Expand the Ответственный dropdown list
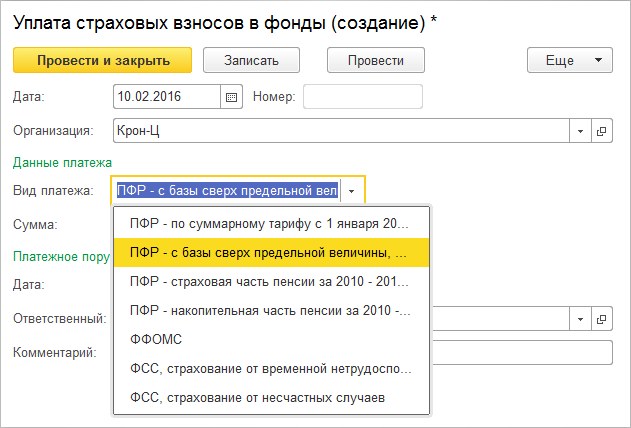The image size is (631, 428). (581, 319)
